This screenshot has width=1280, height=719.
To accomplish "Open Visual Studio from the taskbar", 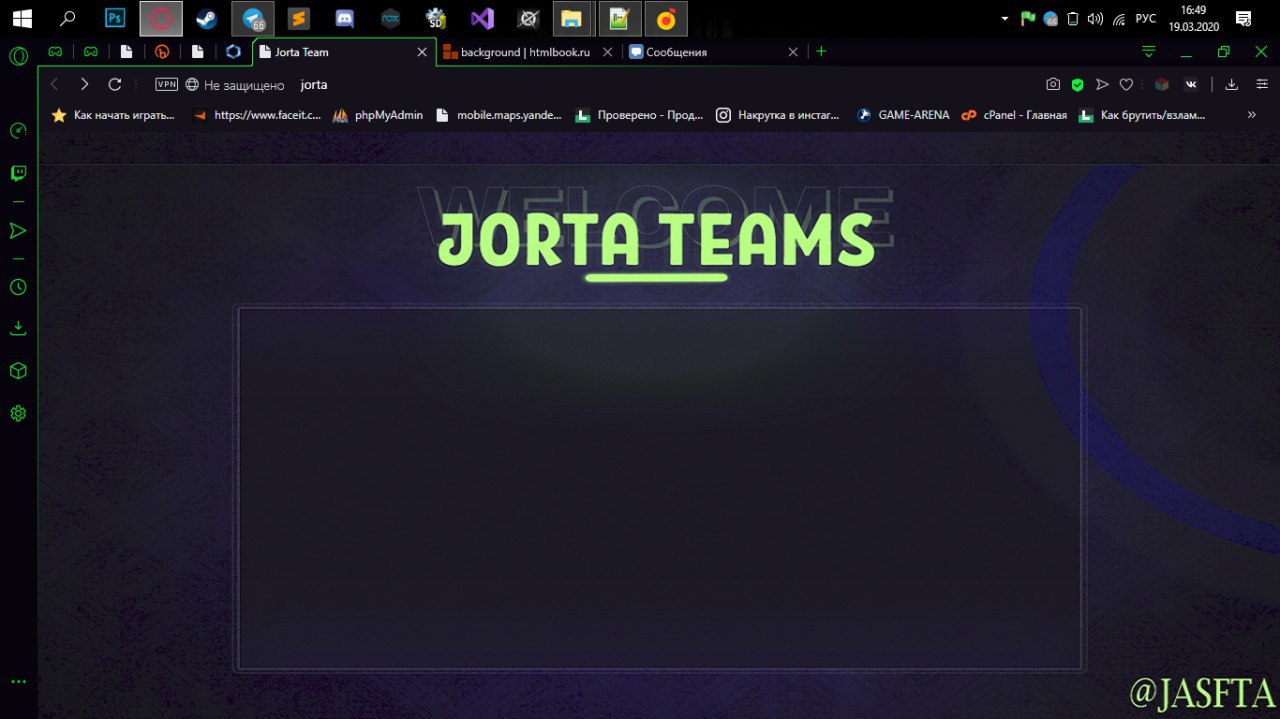I will coord(483,18).
